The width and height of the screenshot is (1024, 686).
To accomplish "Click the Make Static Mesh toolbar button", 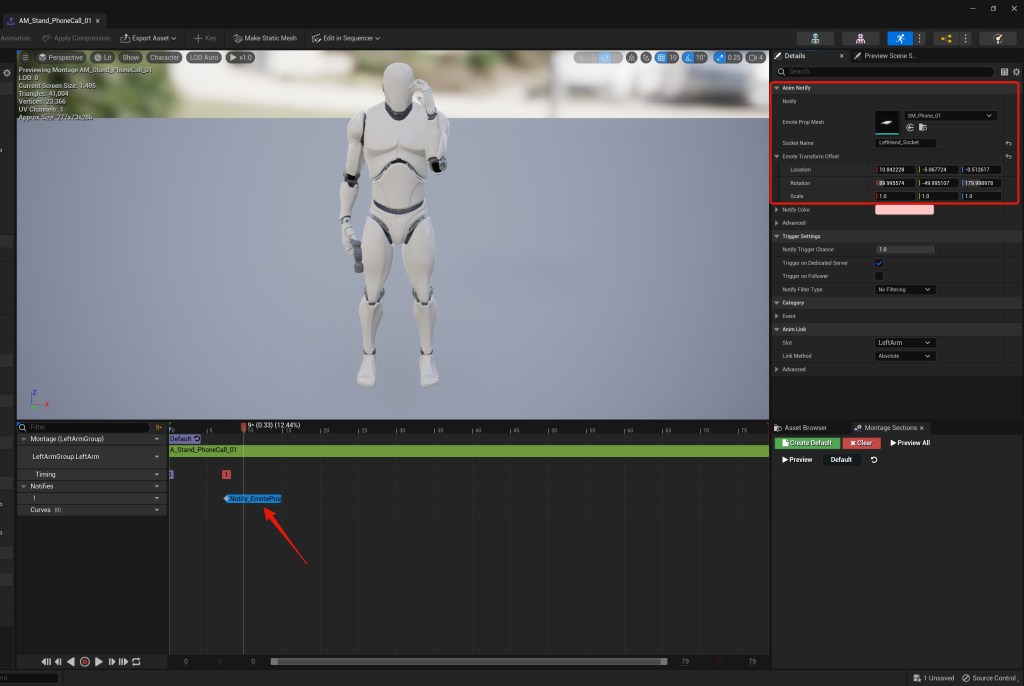I will [265, 38].
